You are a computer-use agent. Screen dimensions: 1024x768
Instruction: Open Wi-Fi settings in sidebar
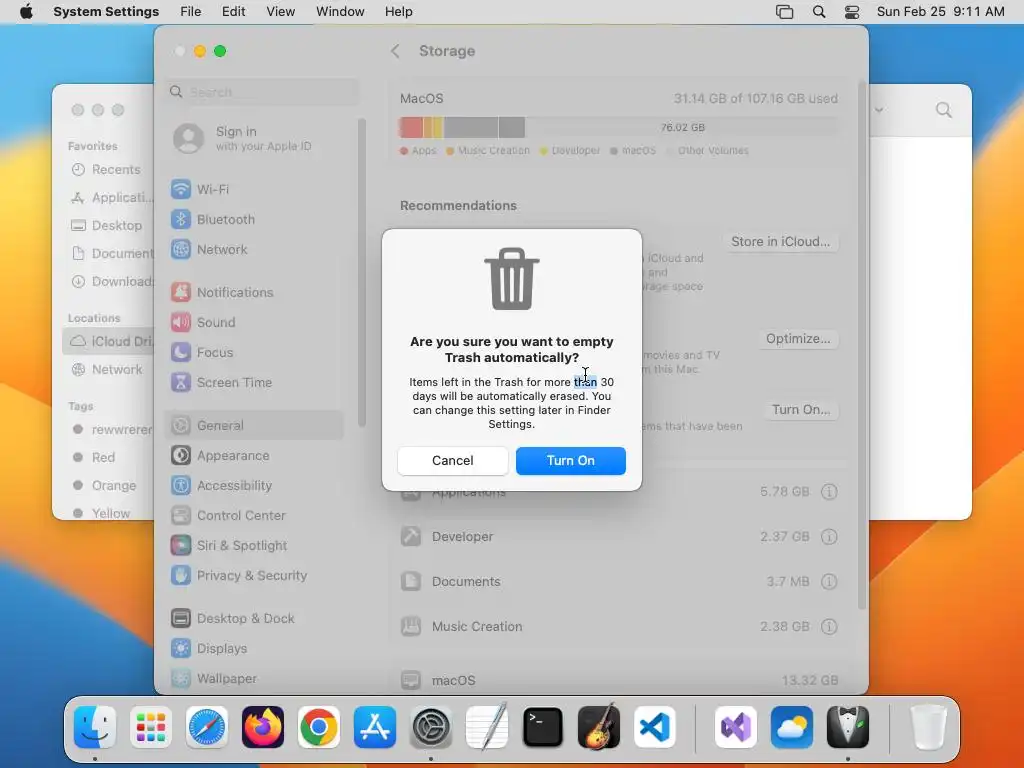coord(255,189)
